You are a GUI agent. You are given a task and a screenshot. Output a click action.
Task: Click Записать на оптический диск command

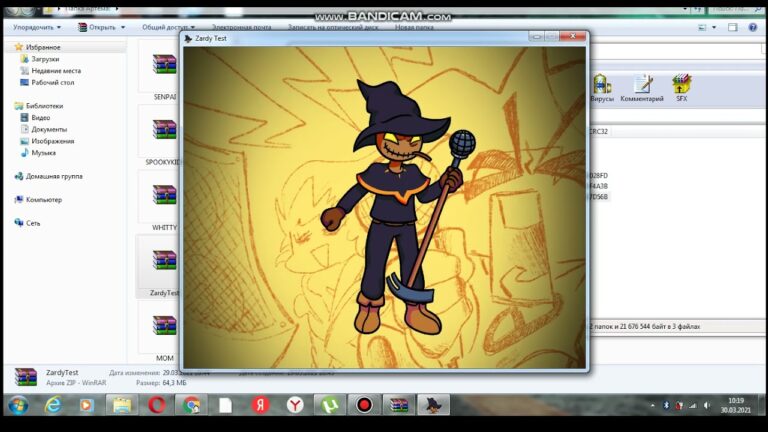click(x=333, y=27)
